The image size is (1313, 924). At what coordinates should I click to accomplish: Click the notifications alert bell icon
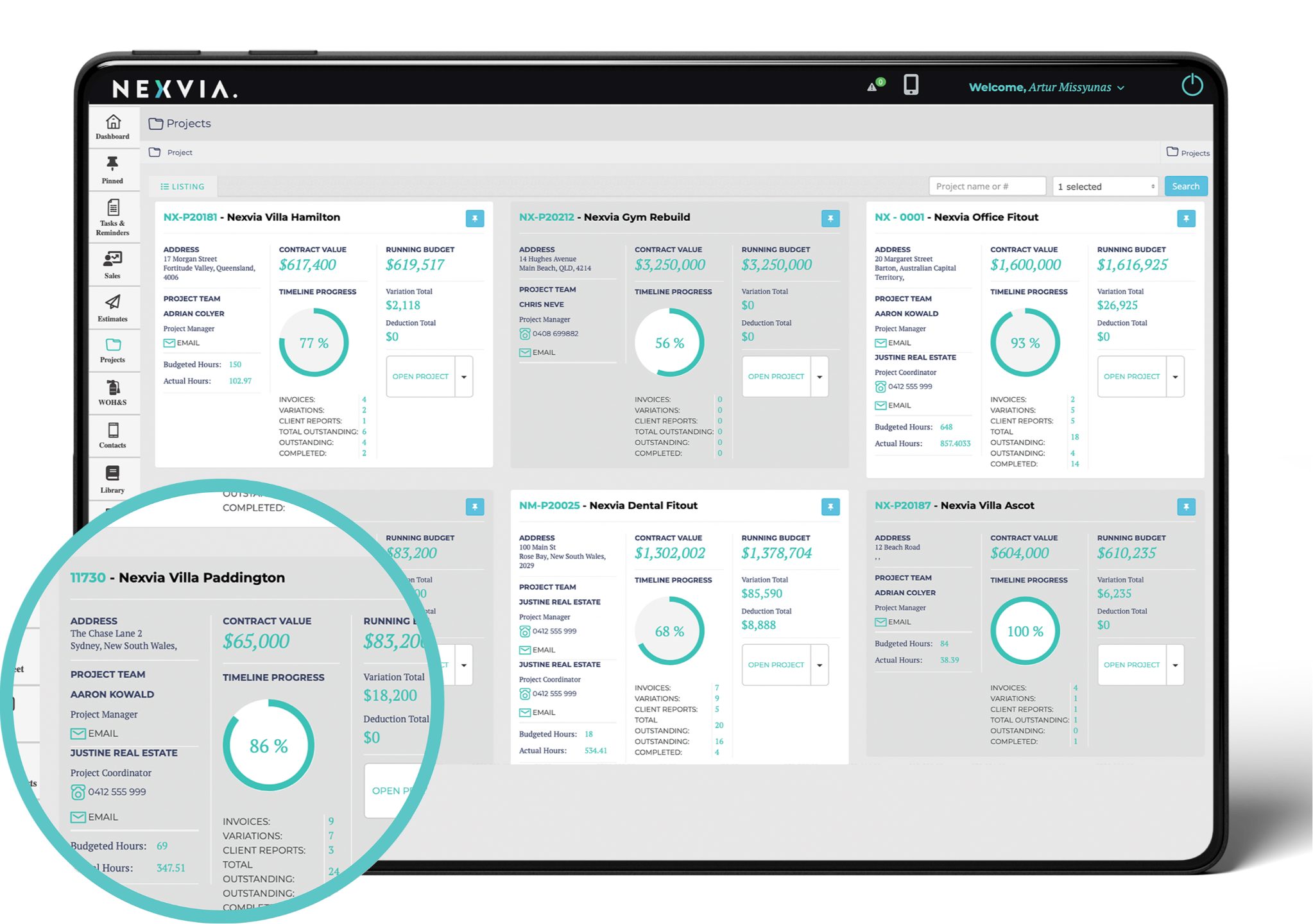873,86
